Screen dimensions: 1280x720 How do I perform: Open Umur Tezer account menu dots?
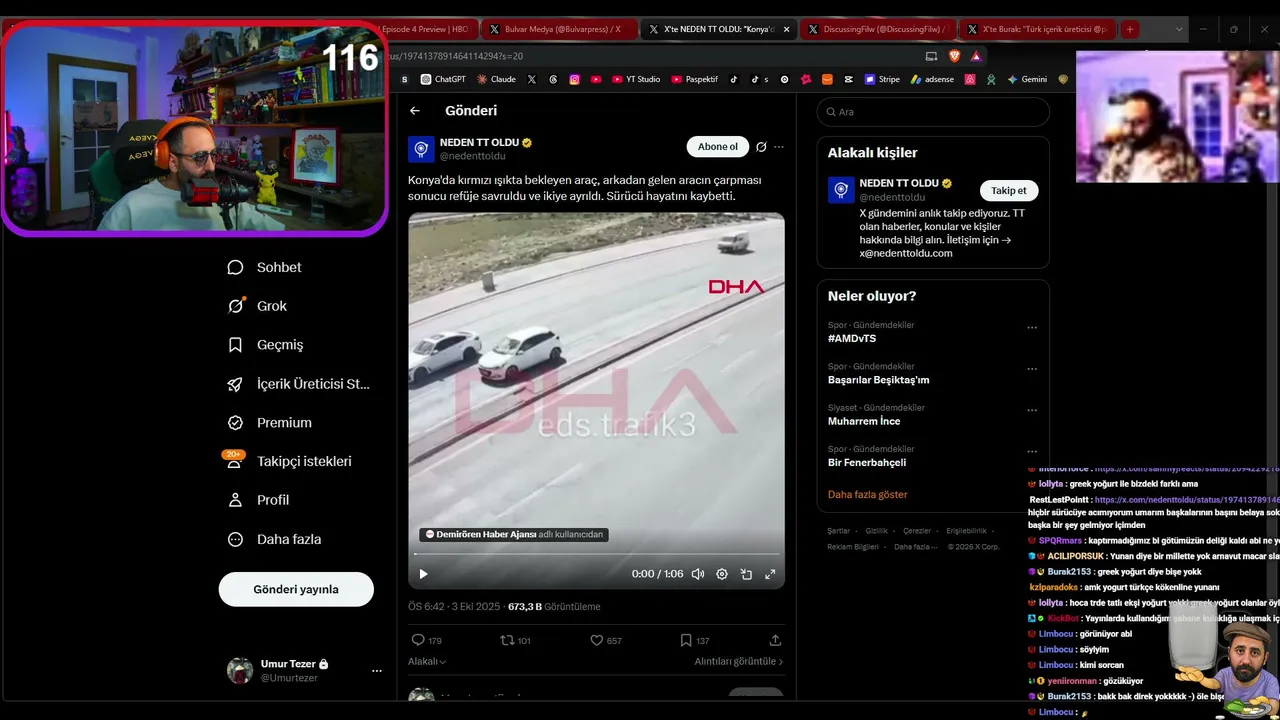click(x=377, y=671)
